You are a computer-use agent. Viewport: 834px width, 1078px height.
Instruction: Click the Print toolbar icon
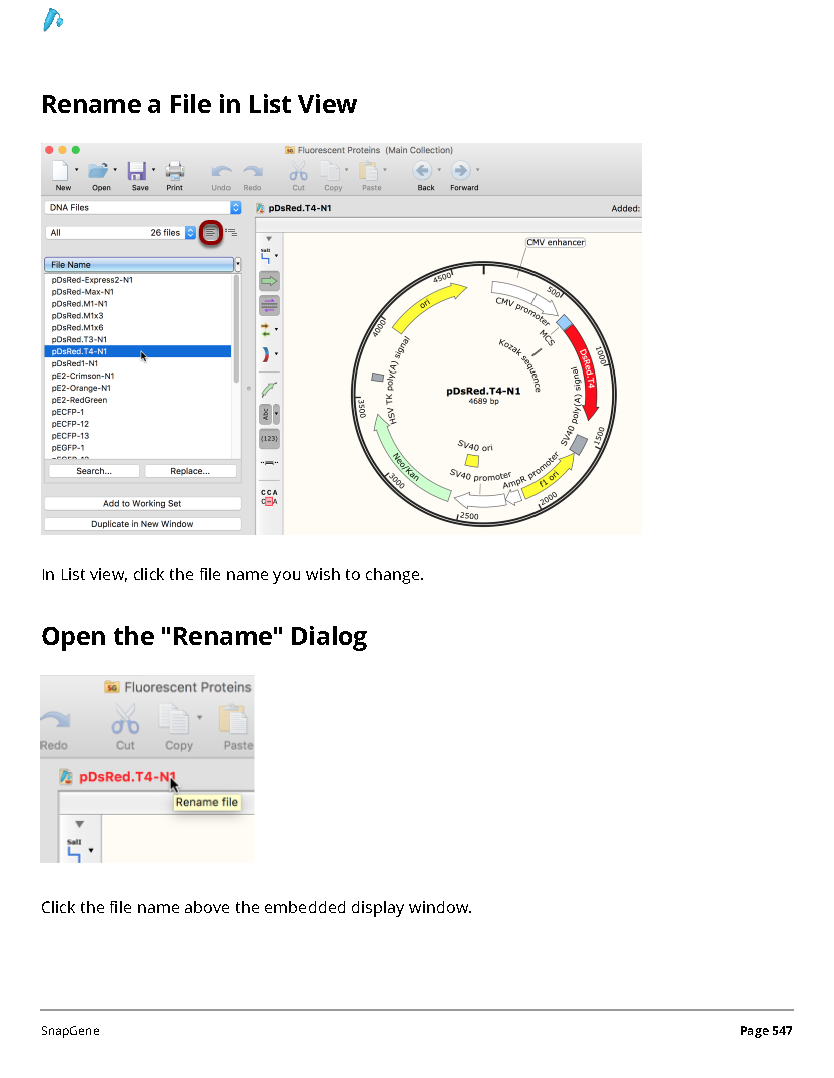tap(175, 170)
